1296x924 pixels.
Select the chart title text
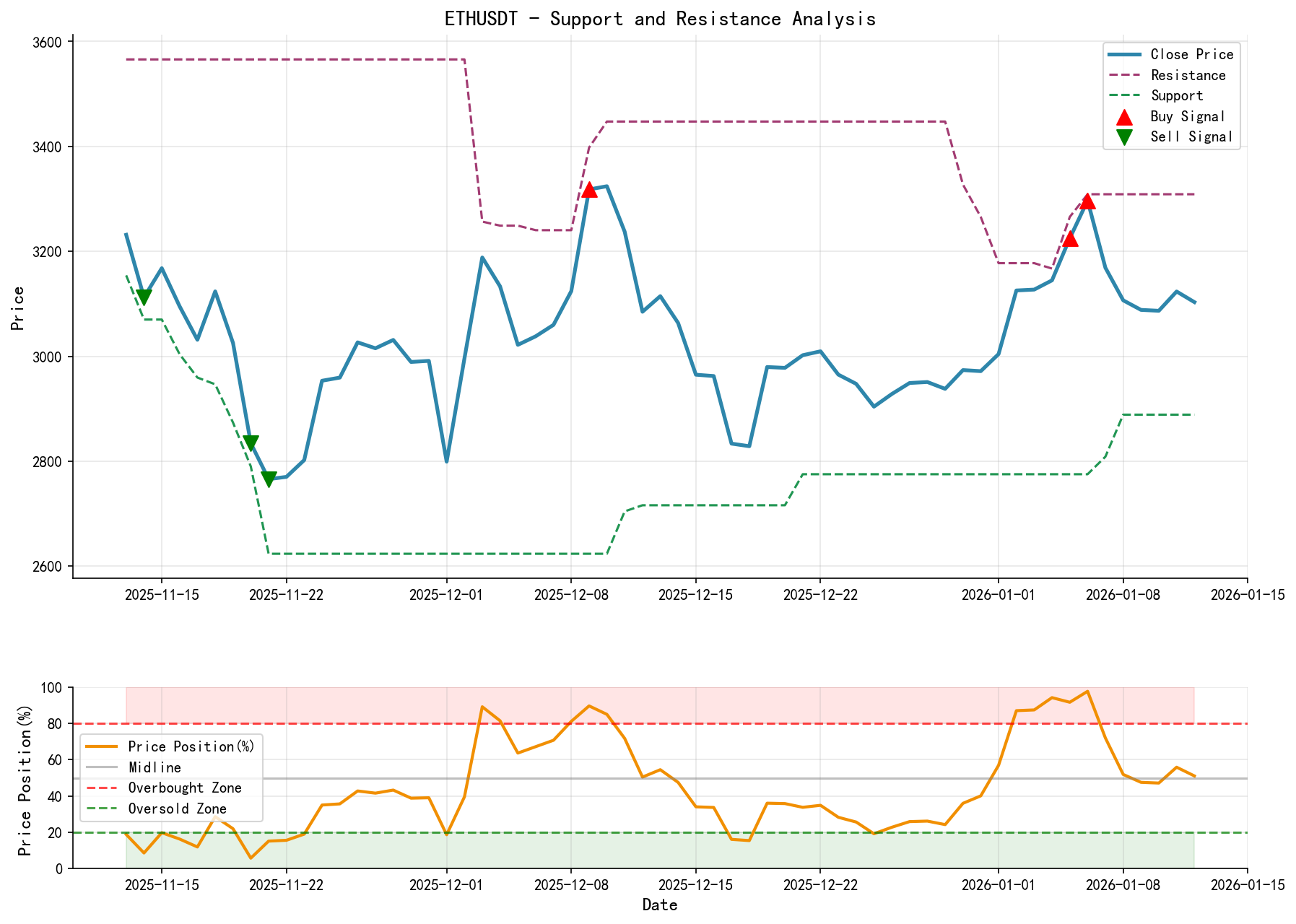659,18
